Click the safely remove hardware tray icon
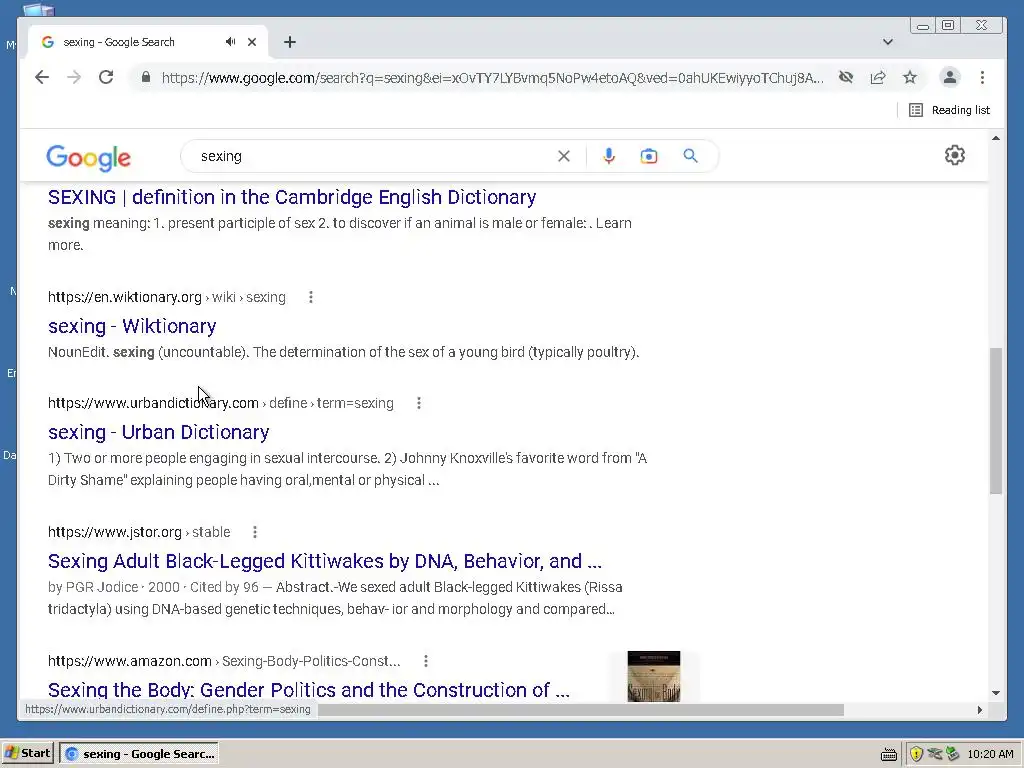 [x=952, y=754]
